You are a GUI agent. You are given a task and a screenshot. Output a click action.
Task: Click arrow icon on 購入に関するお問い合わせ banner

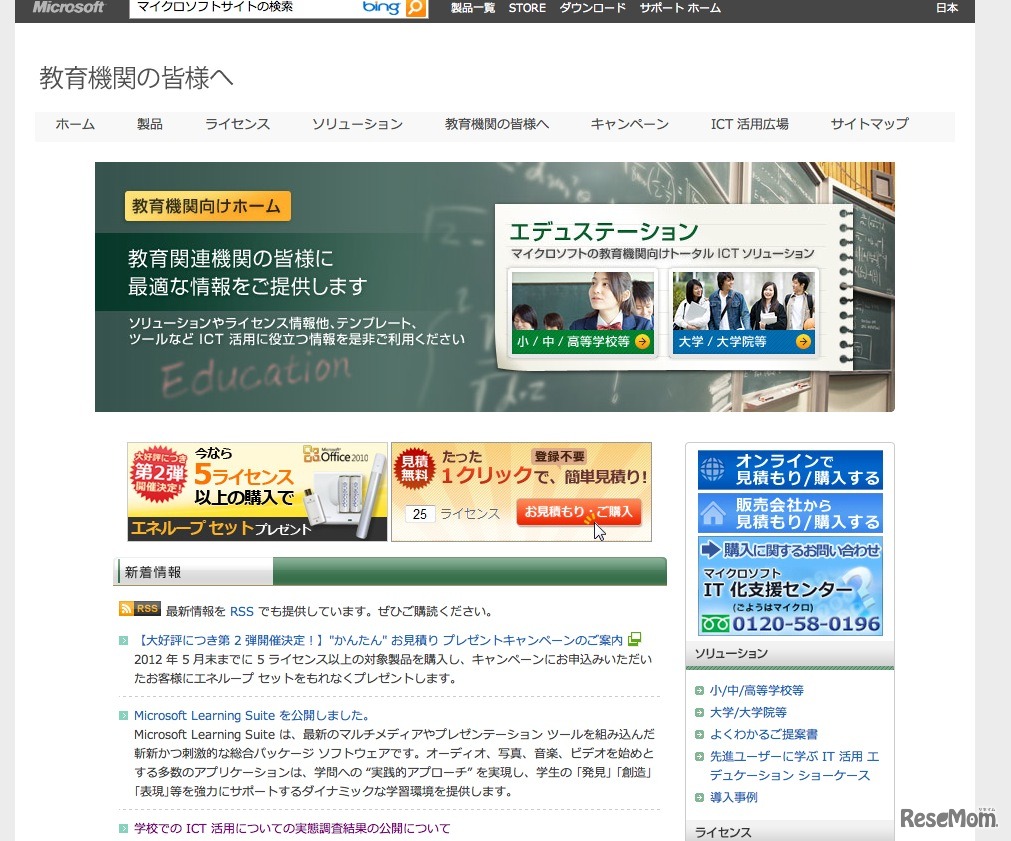pos(710,549)
